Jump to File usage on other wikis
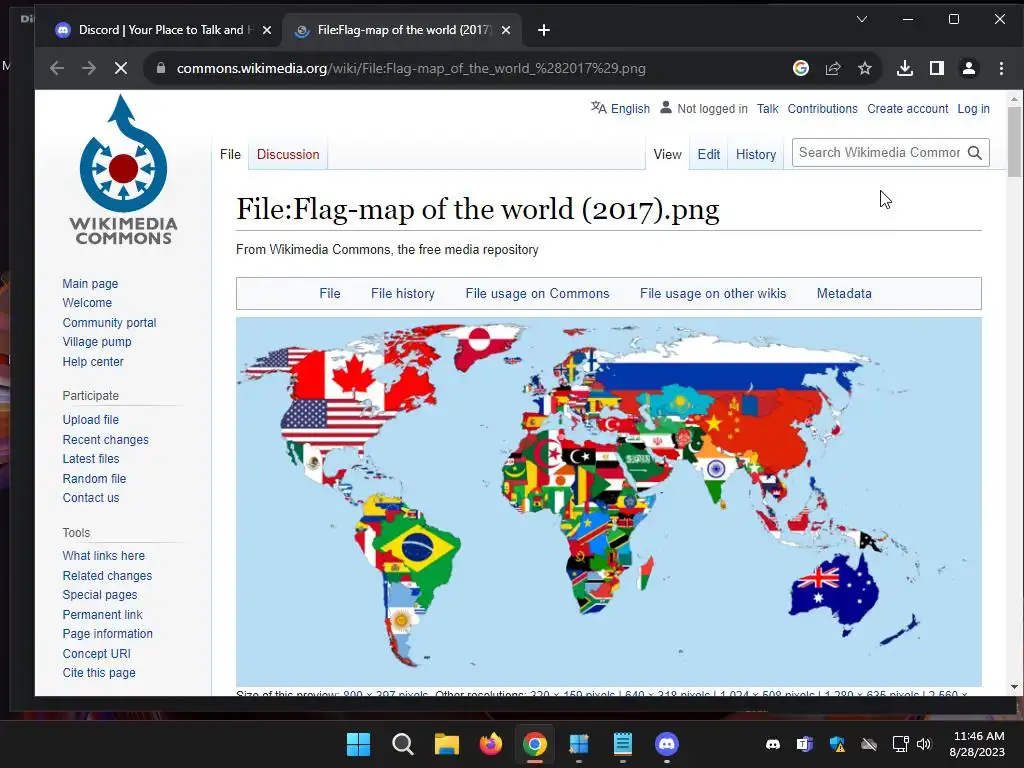 point(712,293)
